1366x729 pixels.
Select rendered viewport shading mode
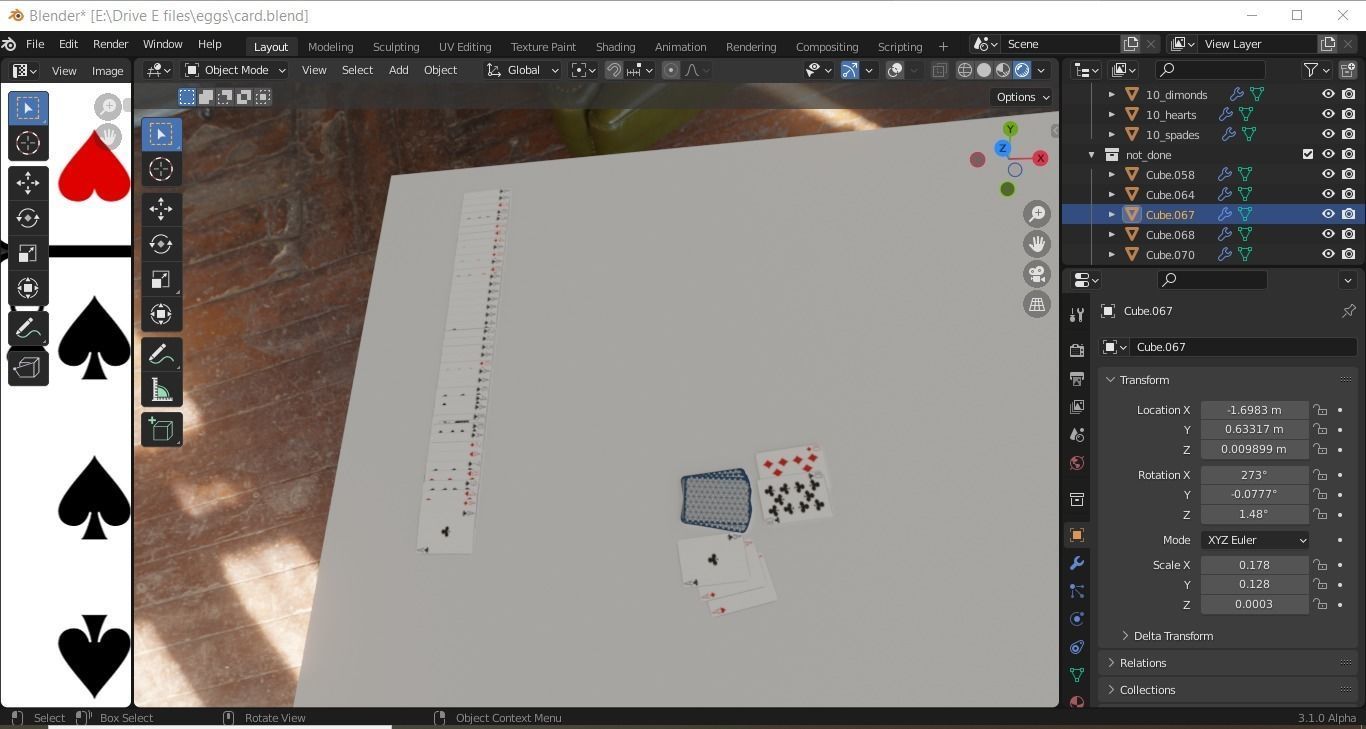tap(1022, 70)
